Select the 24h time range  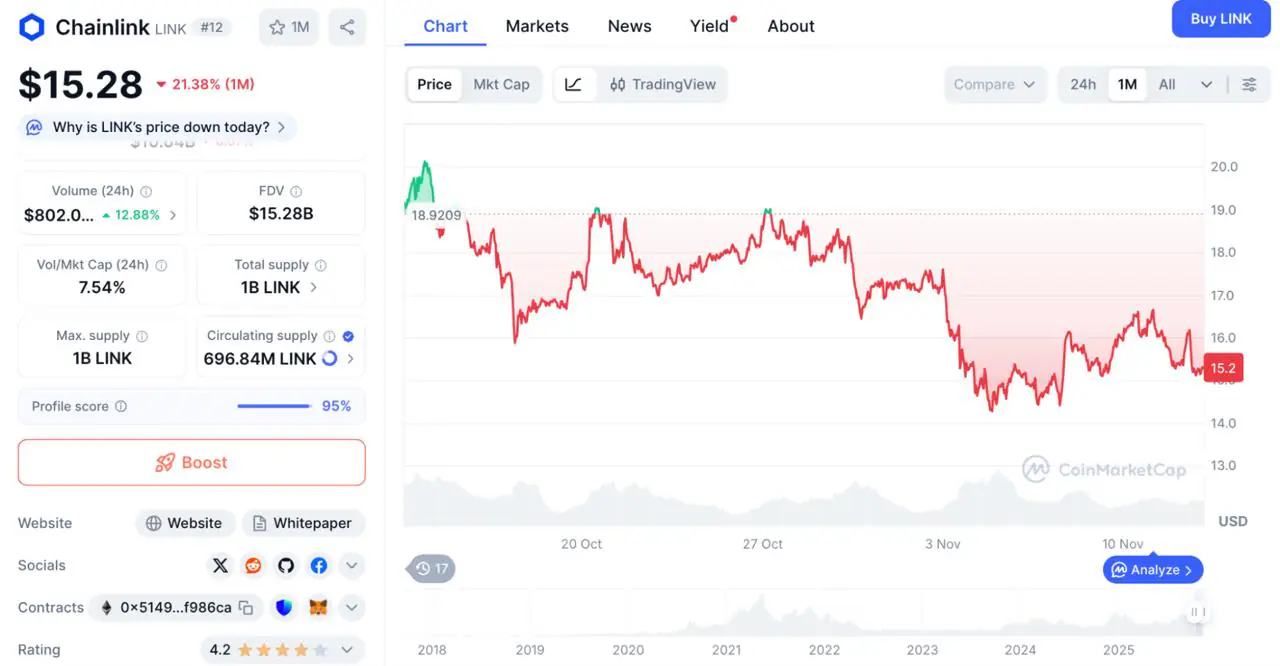pyautogui.click(x=1083, y=85)
